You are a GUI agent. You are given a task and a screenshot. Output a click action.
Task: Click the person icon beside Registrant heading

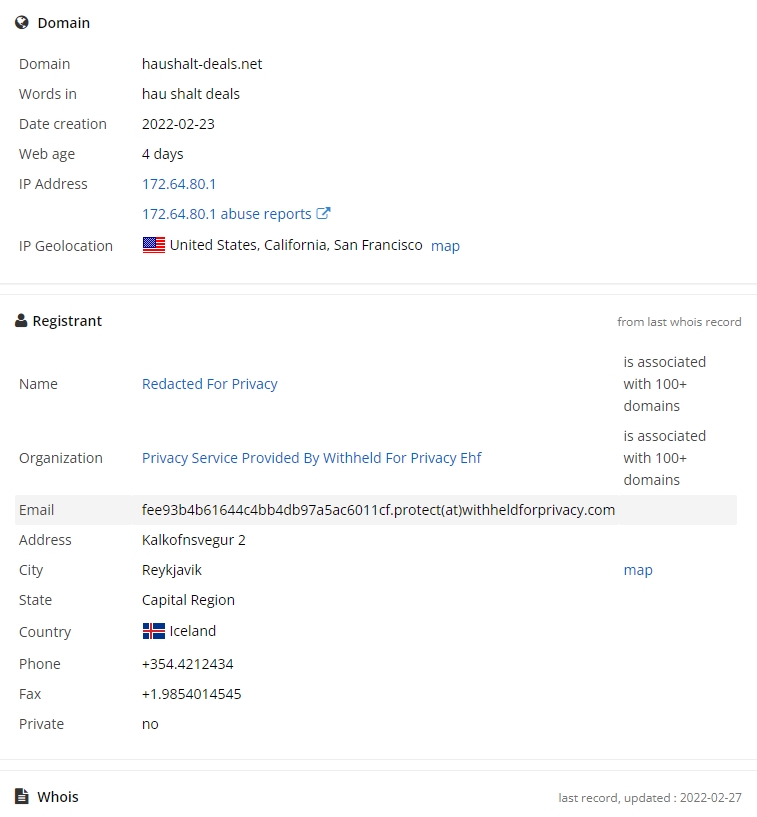click(21, 321)
